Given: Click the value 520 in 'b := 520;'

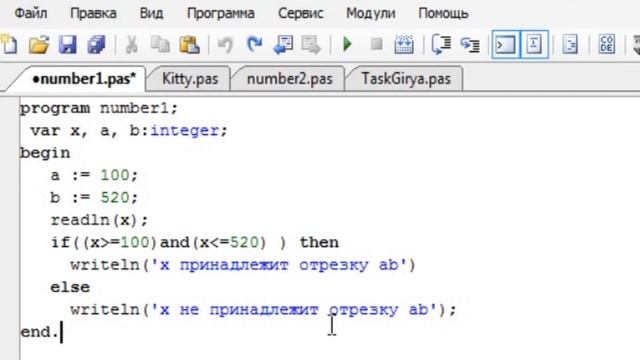Looking at the screenshot, I should coord(115,198).
